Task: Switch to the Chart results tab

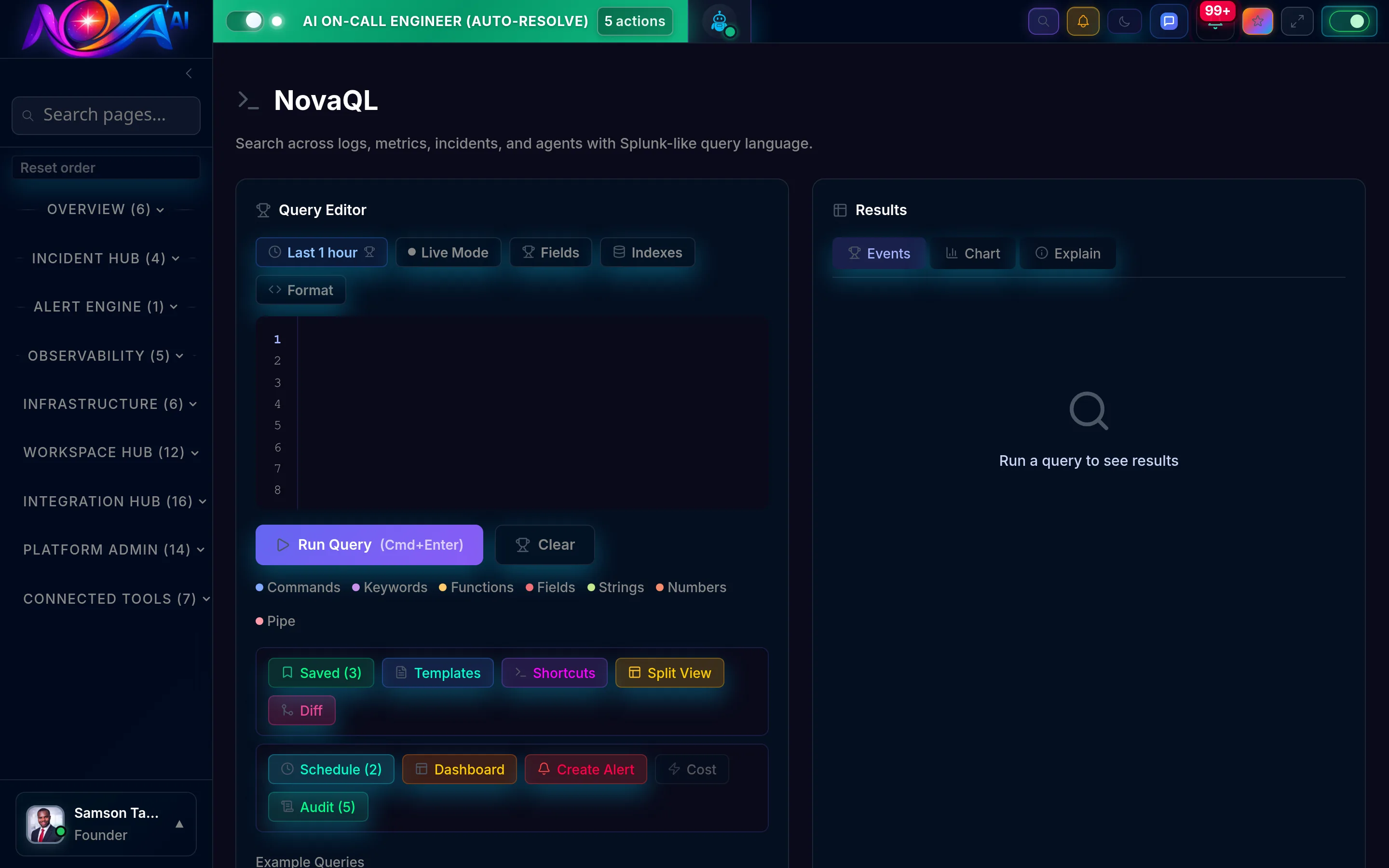Action: point(972,253)
